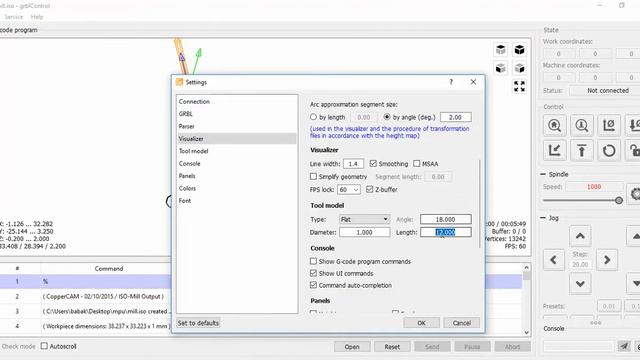Jog X left with the left chevron
640x360 pixels.
point(554,260)
